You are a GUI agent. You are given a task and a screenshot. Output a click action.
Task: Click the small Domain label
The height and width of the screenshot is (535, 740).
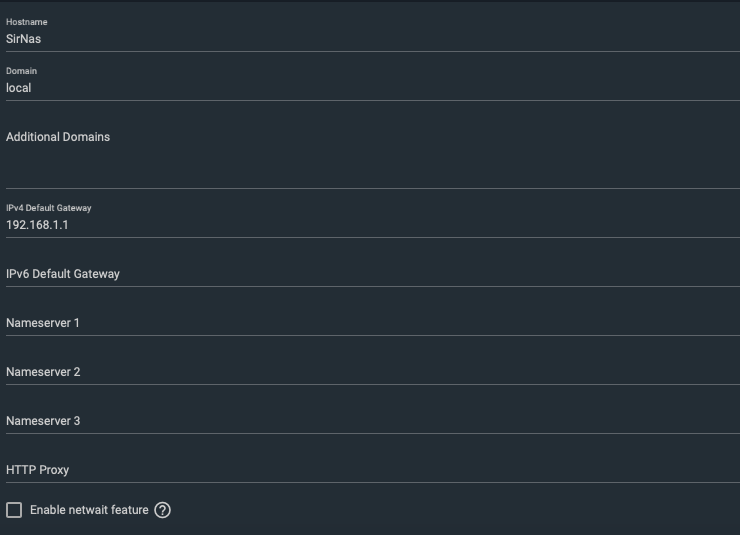tap(21, 71)
